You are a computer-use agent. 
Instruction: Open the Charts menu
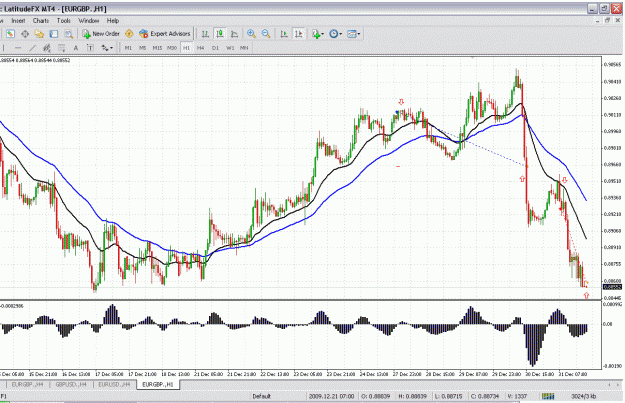pyautogui.click(x=41, y=21)
